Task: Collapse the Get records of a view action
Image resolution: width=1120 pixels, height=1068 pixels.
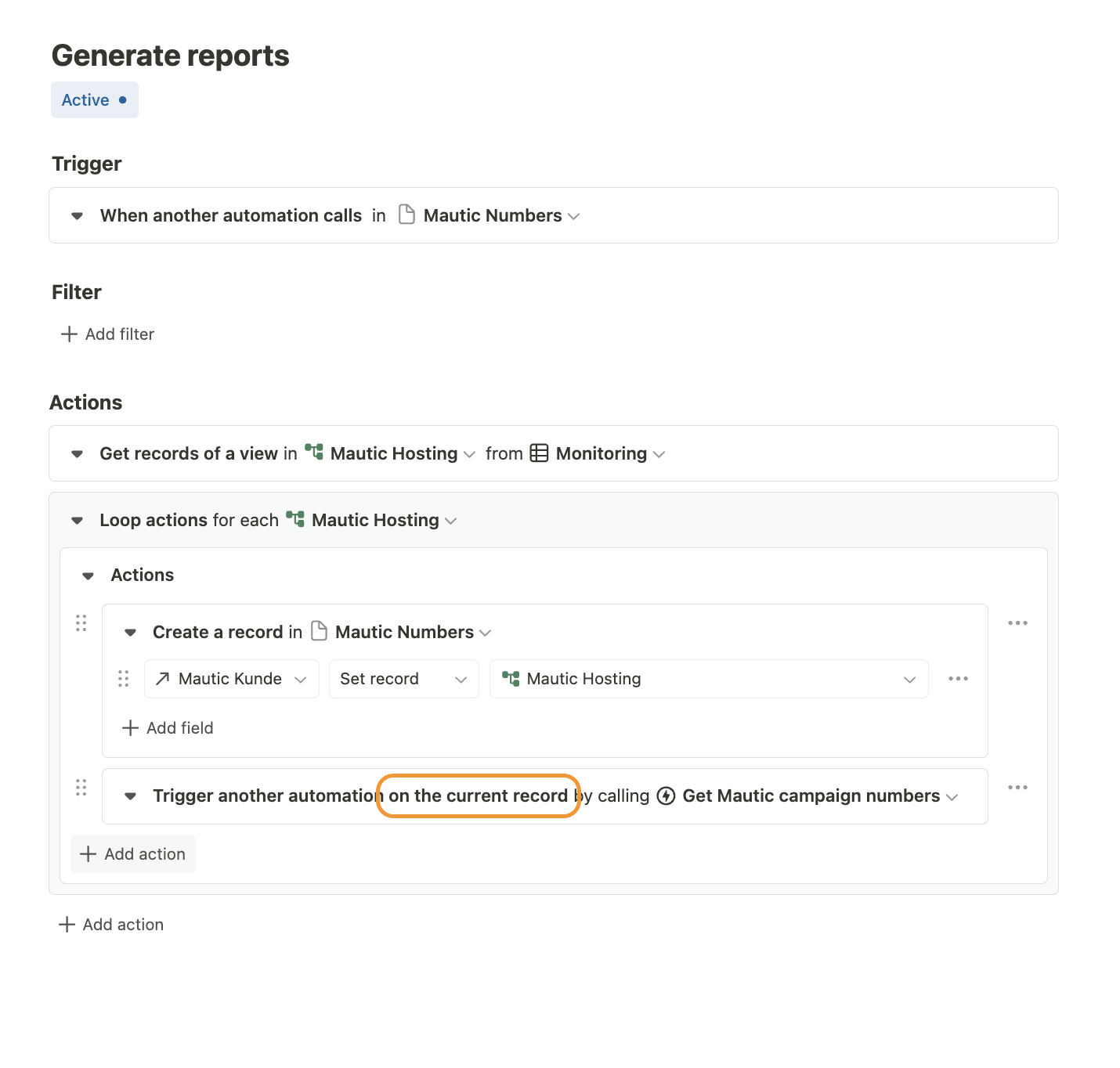Action: [x=77, y=454]
